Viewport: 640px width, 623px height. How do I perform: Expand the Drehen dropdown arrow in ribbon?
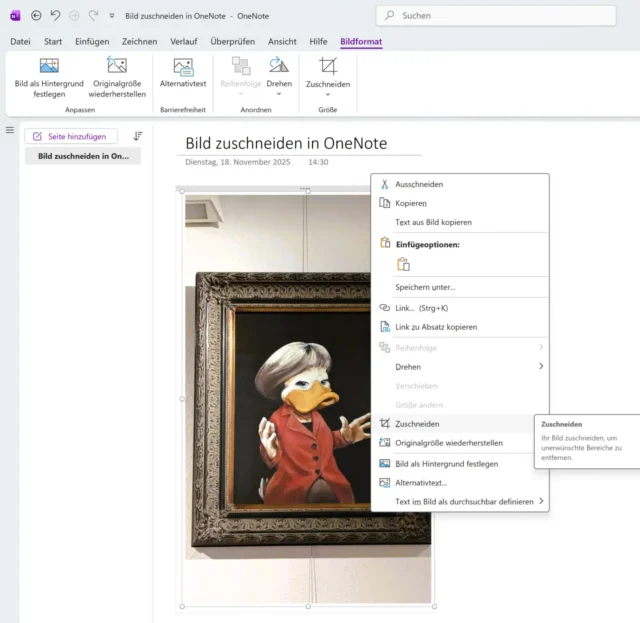(x=279, y=94)
